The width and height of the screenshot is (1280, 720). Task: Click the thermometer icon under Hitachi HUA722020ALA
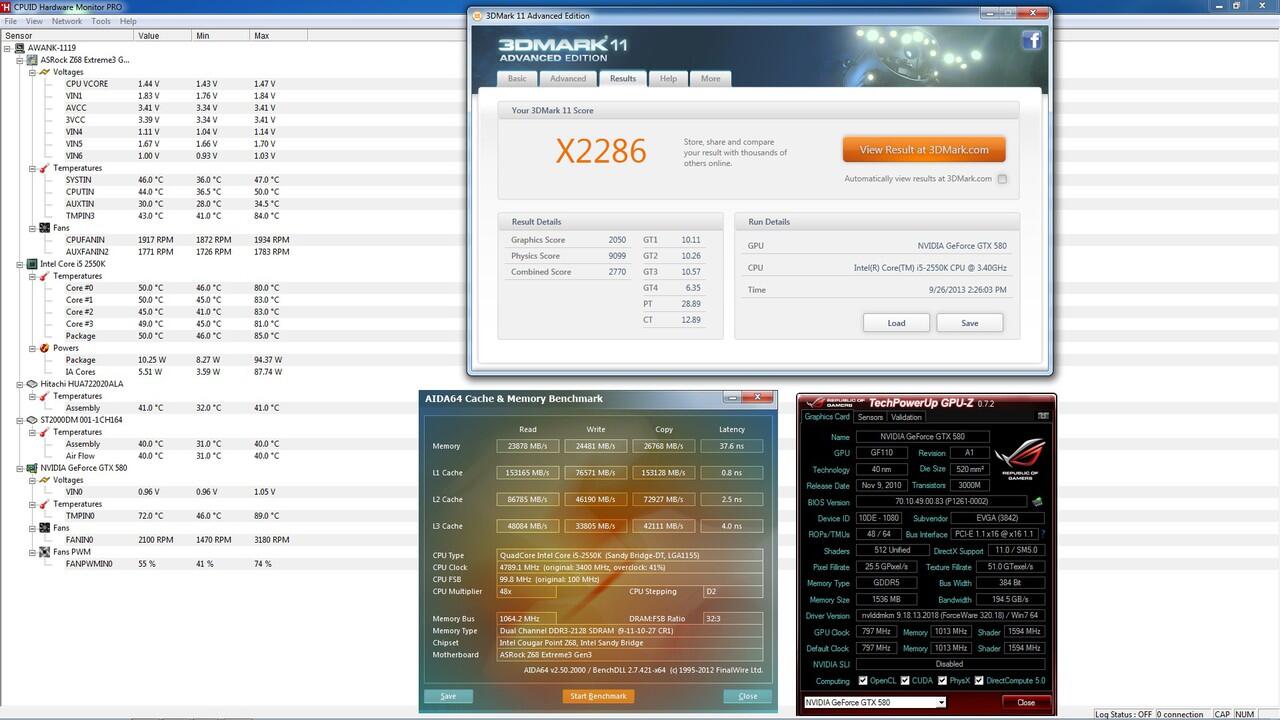[x=44, y=396]
